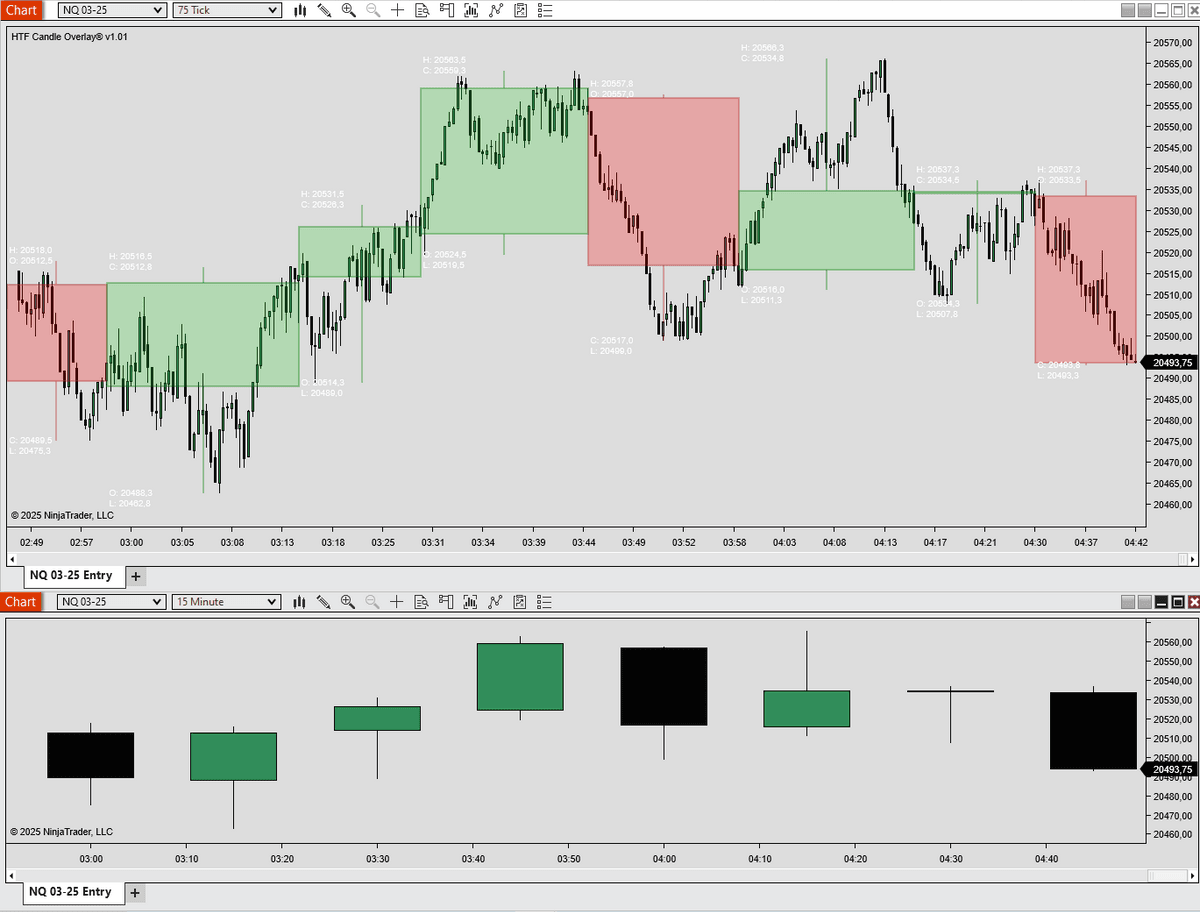The width and height of the screenshot is (1200, 912).
Task: Expand NQ 03-25 instrument selector in top chart
Action: coord(157,10)
